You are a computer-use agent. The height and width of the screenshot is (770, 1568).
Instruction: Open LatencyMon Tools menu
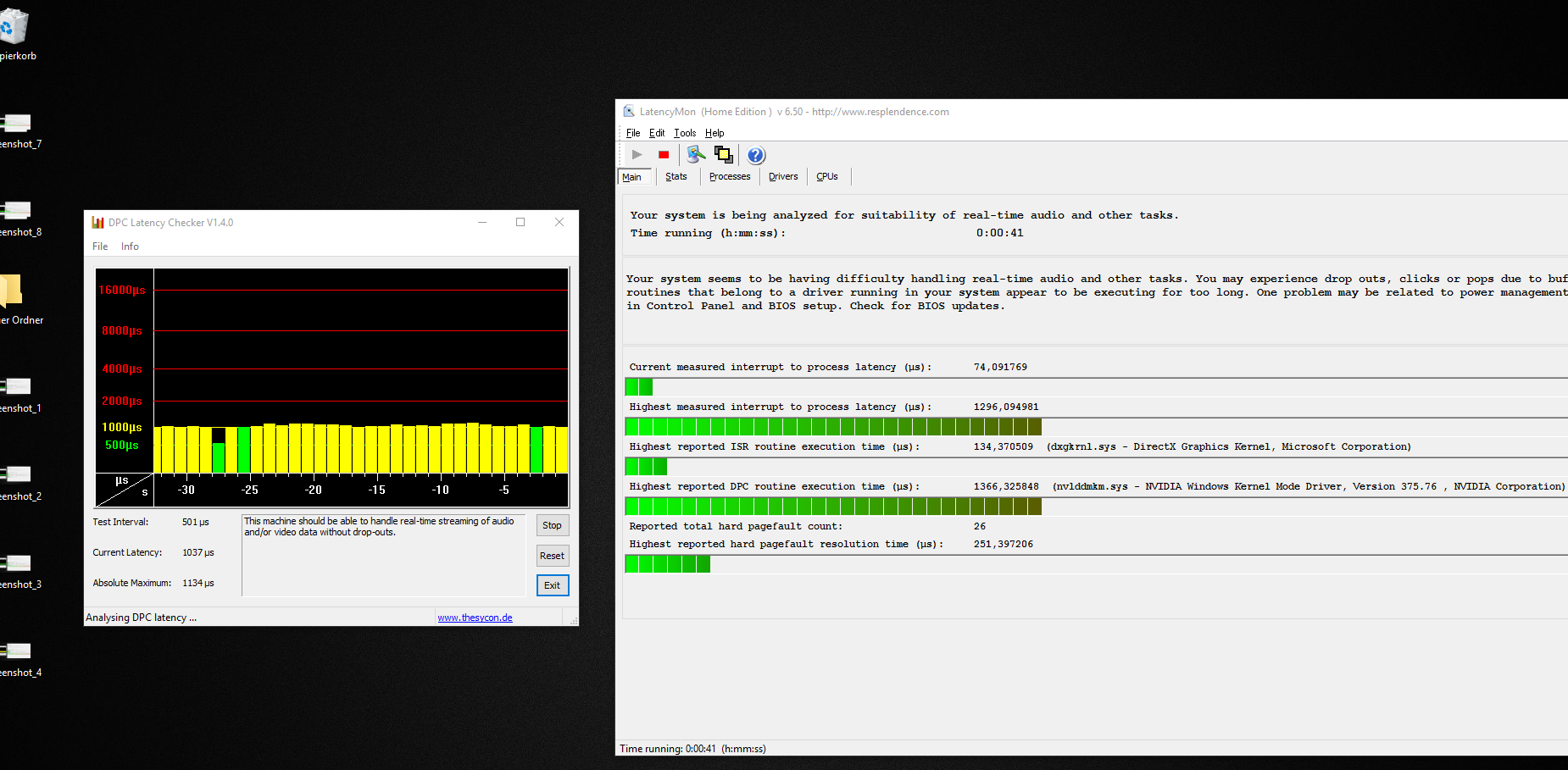click(685, 133)
